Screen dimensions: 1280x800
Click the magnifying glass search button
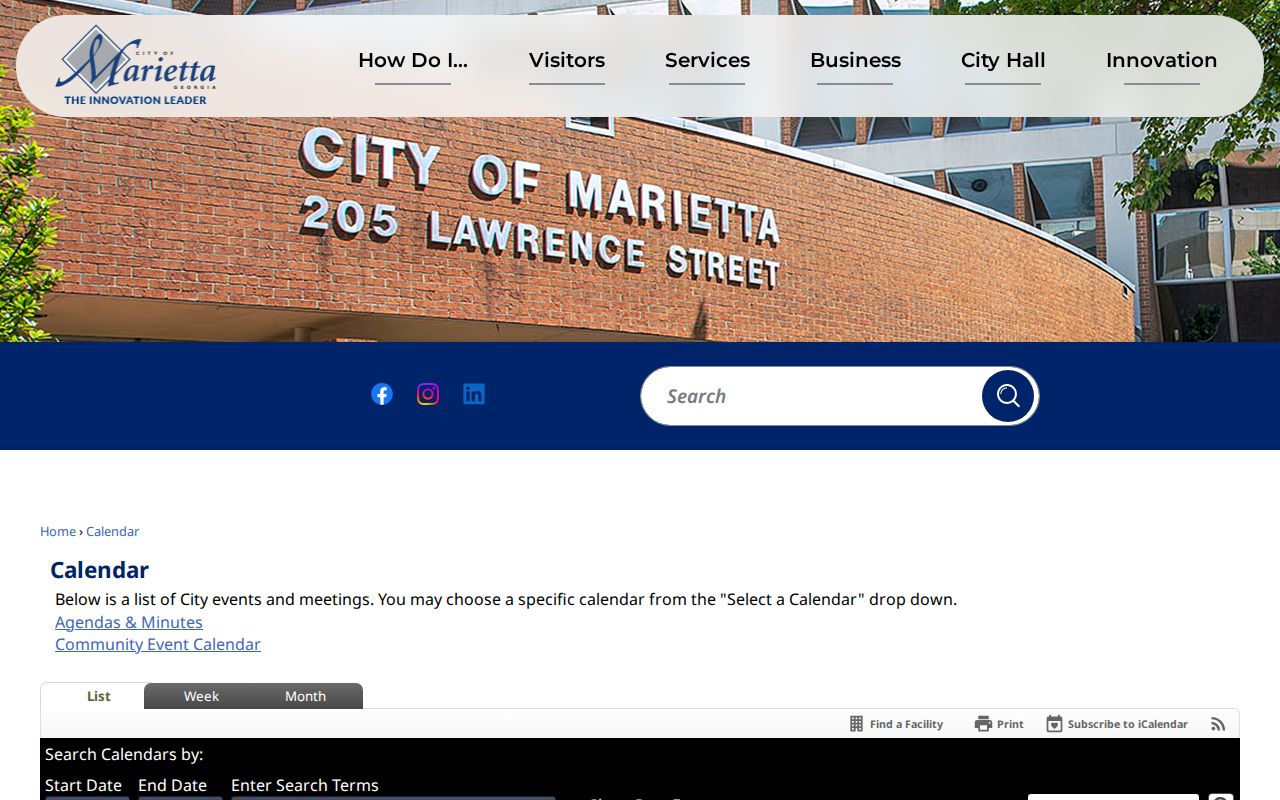(1008, 396)
